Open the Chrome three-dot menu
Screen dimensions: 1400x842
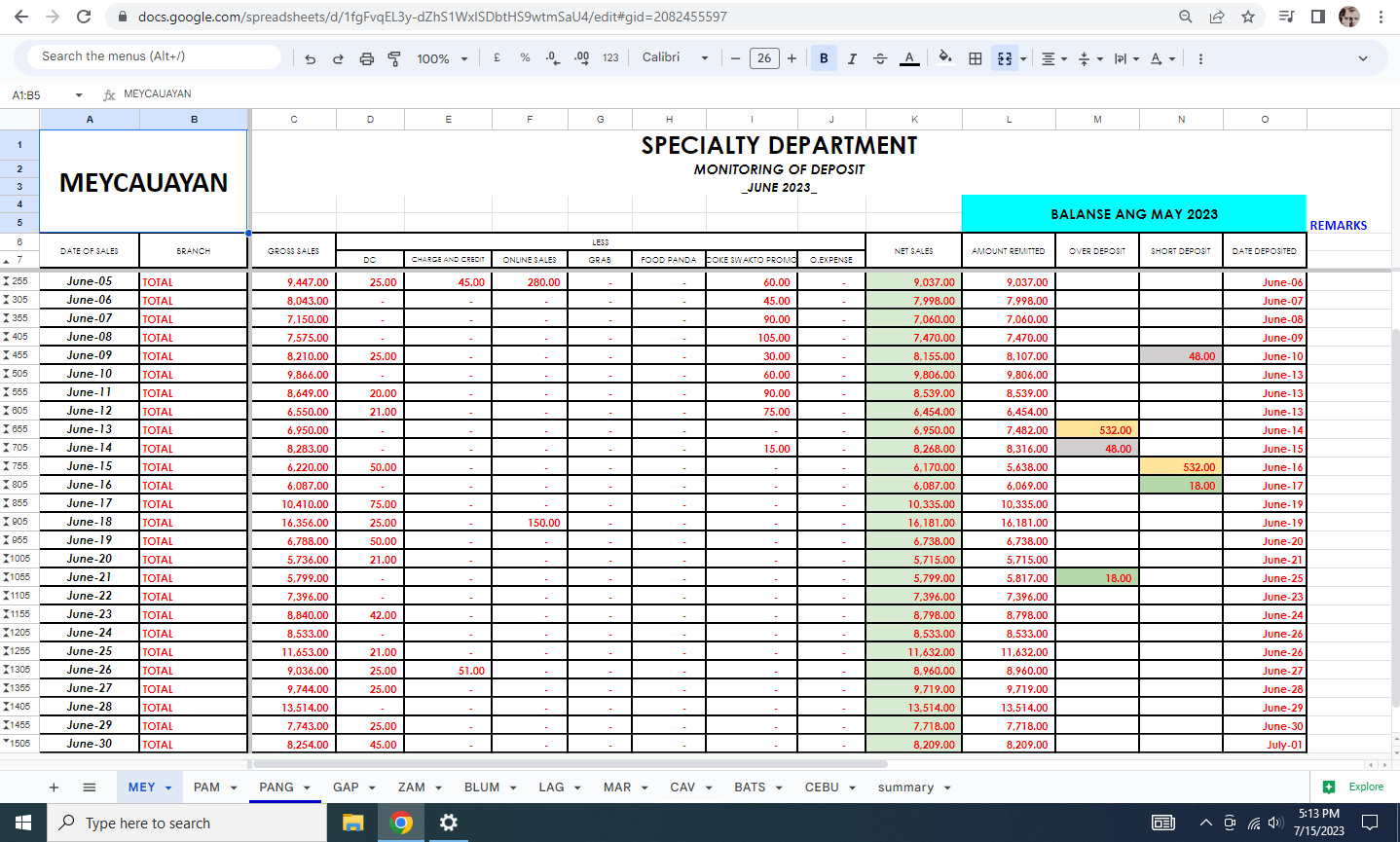click(1381, 17)
